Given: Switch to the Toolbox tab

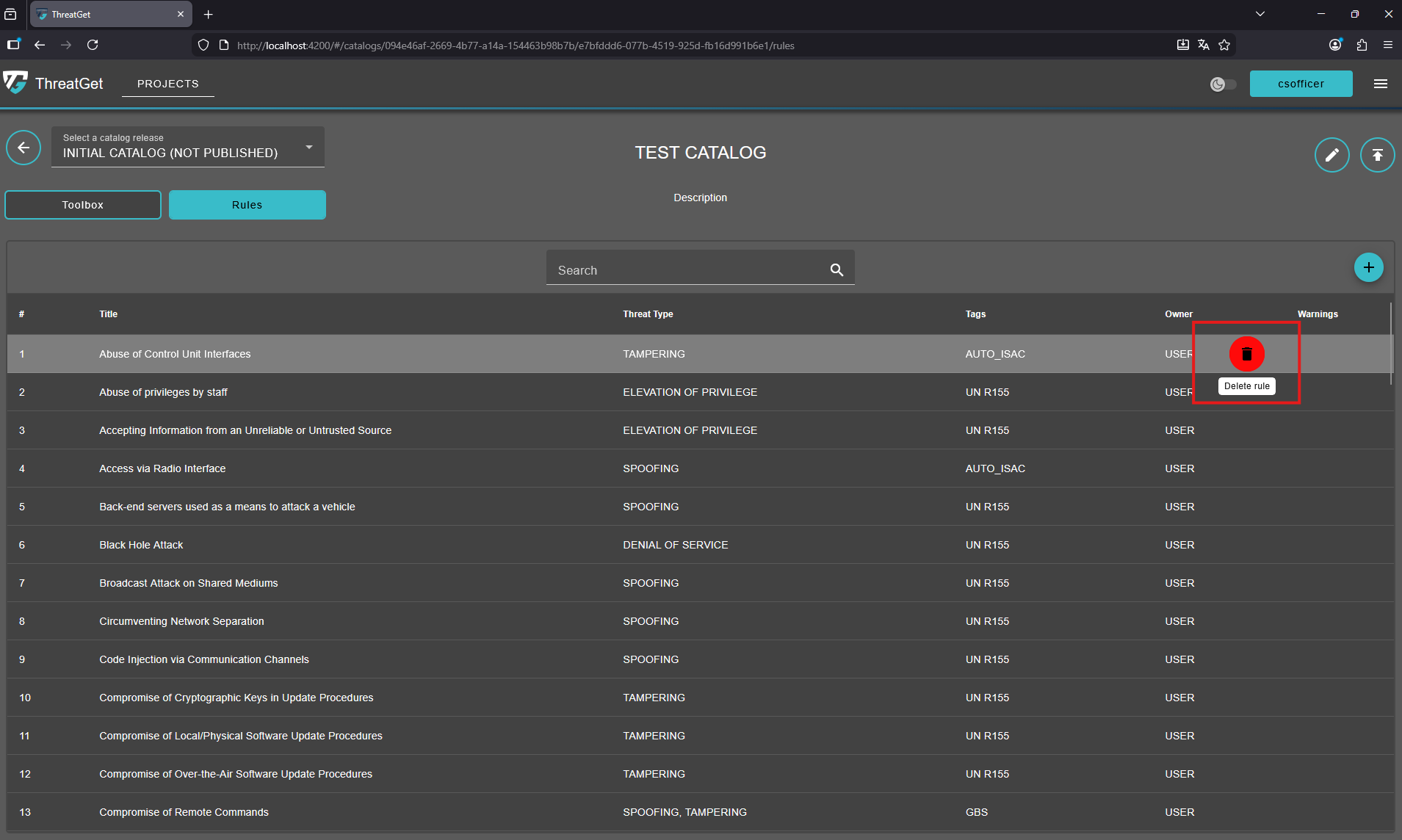Looking at the screenshot, I should pos(83,205).
